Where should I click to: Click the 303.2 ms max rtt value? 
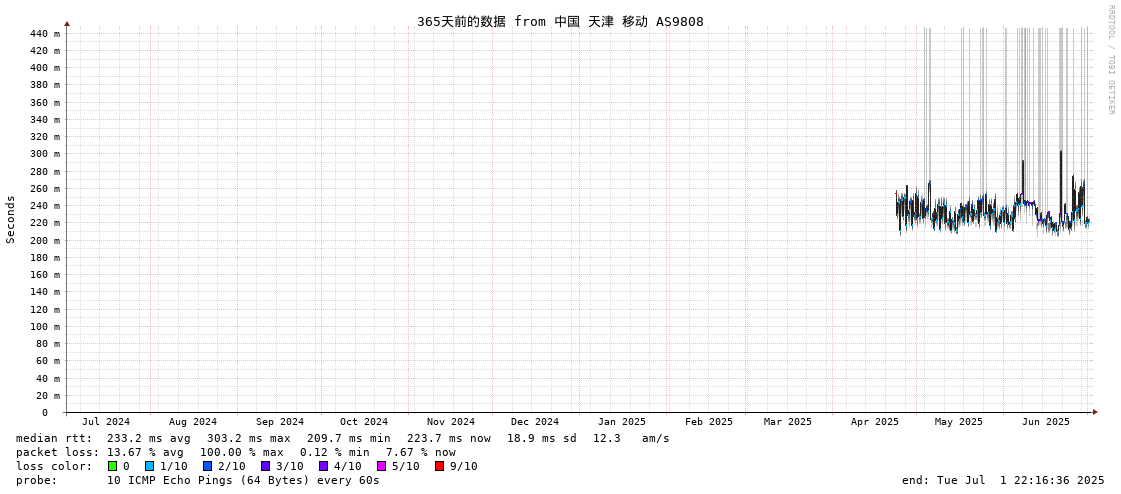pyautogui.click(x=249, y=438)
